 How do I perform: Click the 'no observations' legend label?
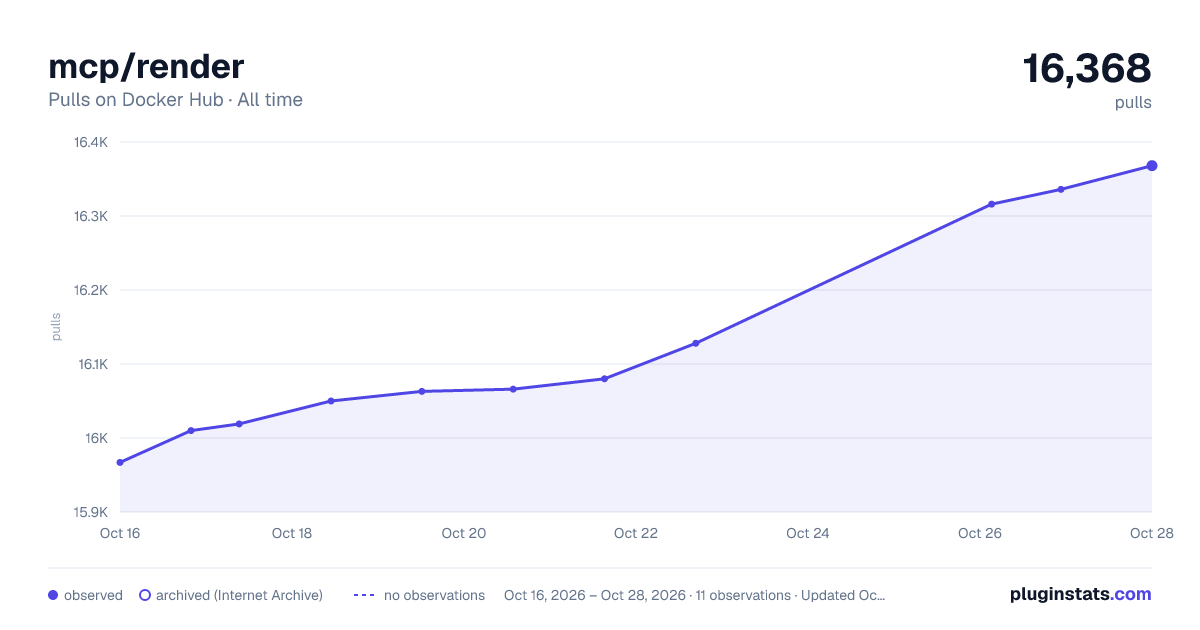point(434,595)
